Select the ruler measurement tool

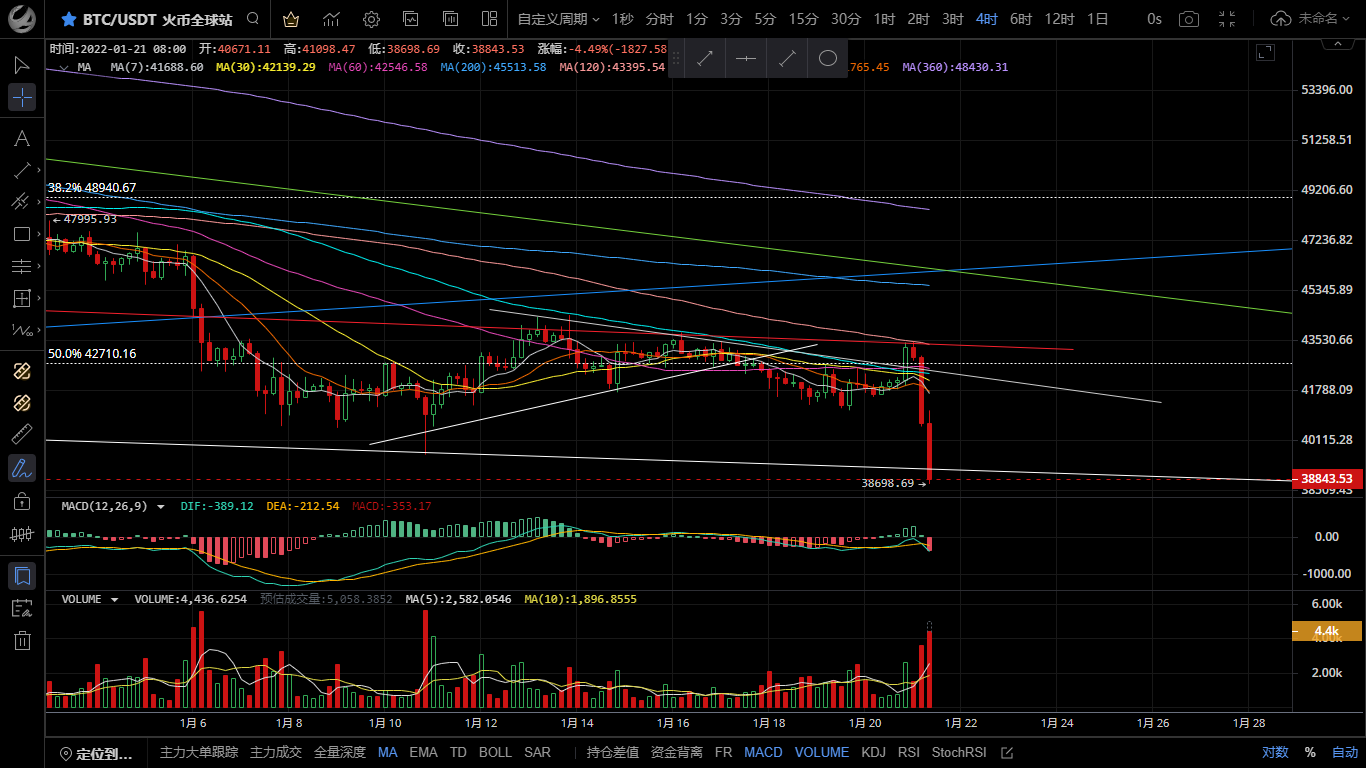22,434
